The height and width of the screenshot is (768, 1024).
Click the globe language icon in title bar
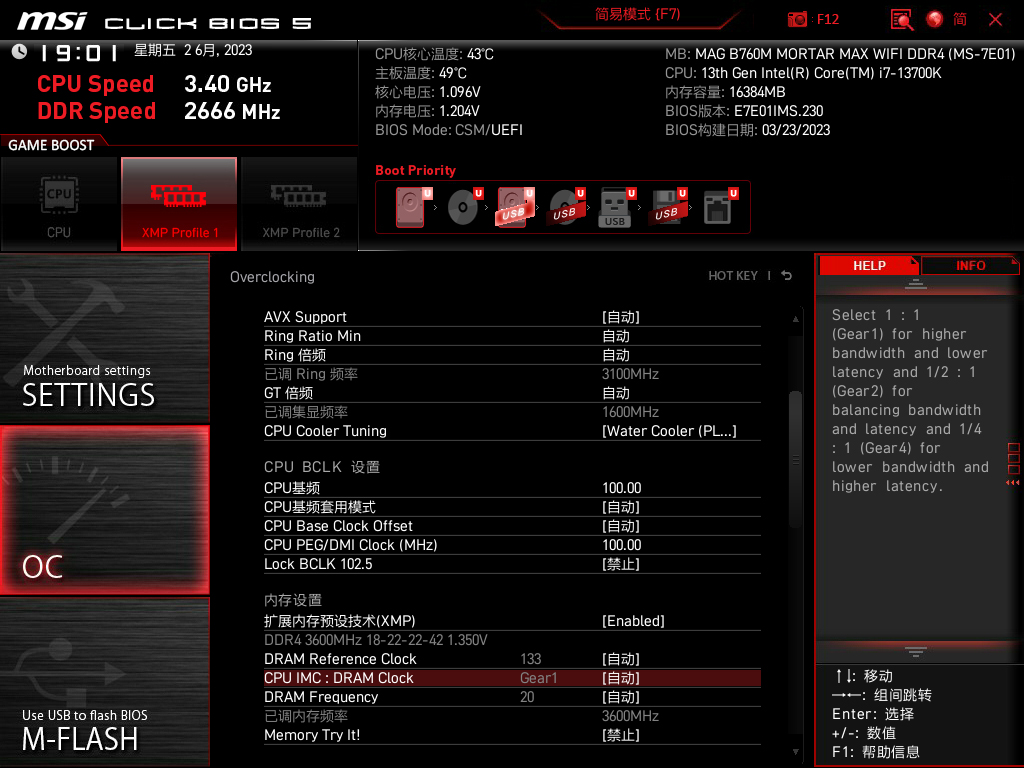point(934,19)
